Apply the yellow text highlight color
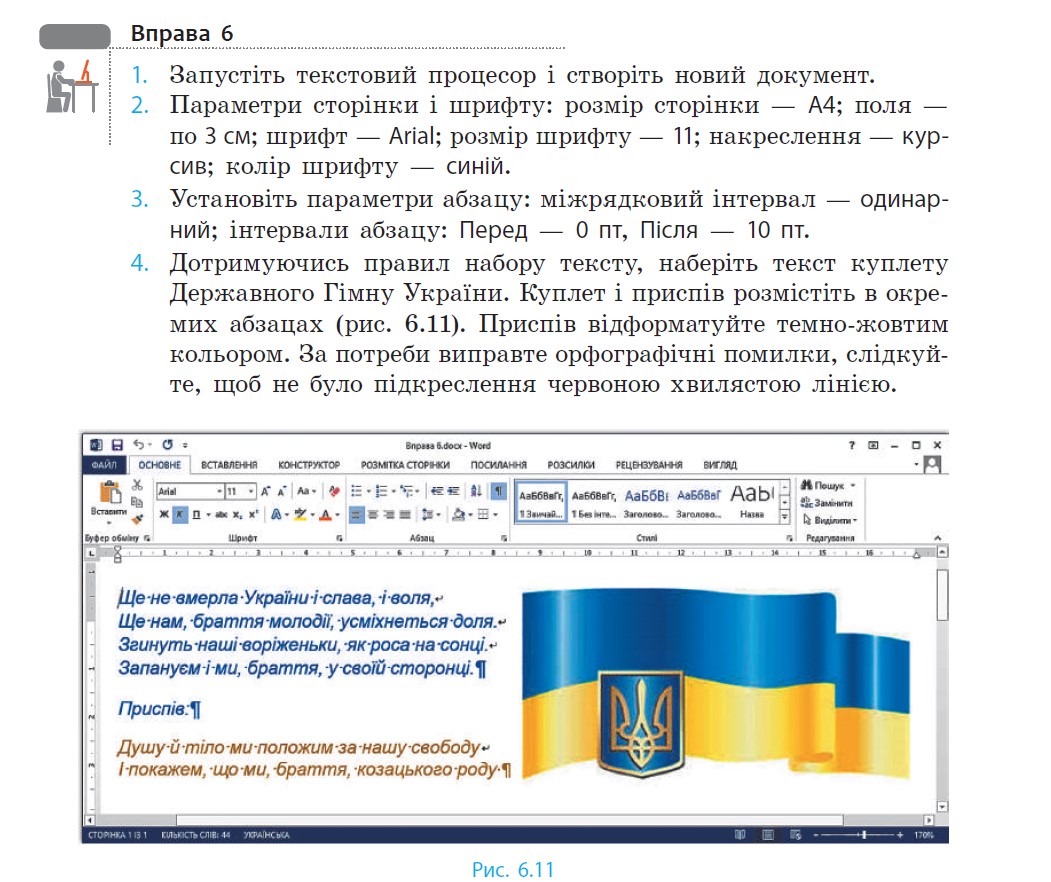This screenshot has width=1051, height=882. click(x=300, y=515)
